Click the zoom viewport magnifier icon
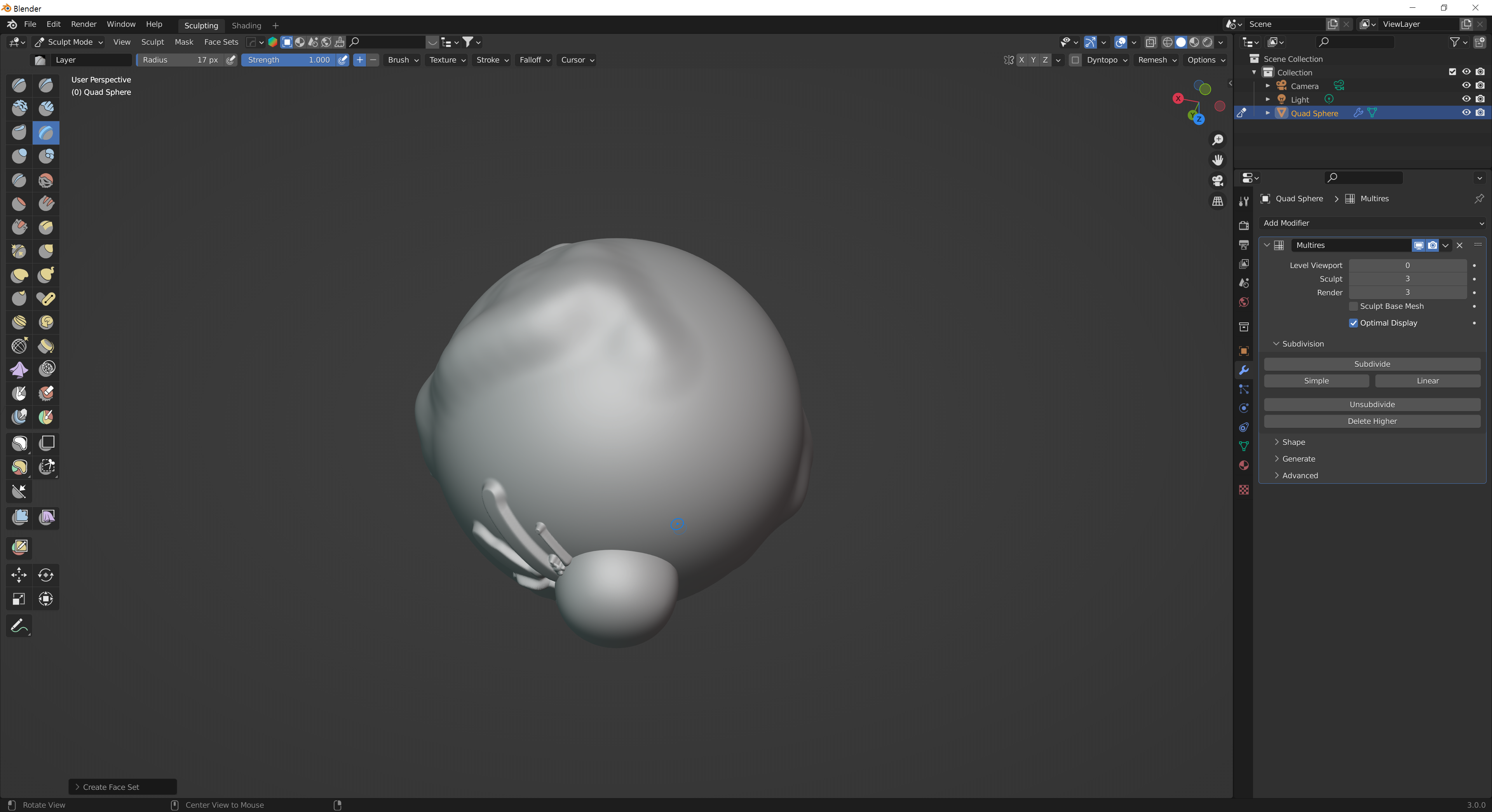 [x=1217, y=139]
